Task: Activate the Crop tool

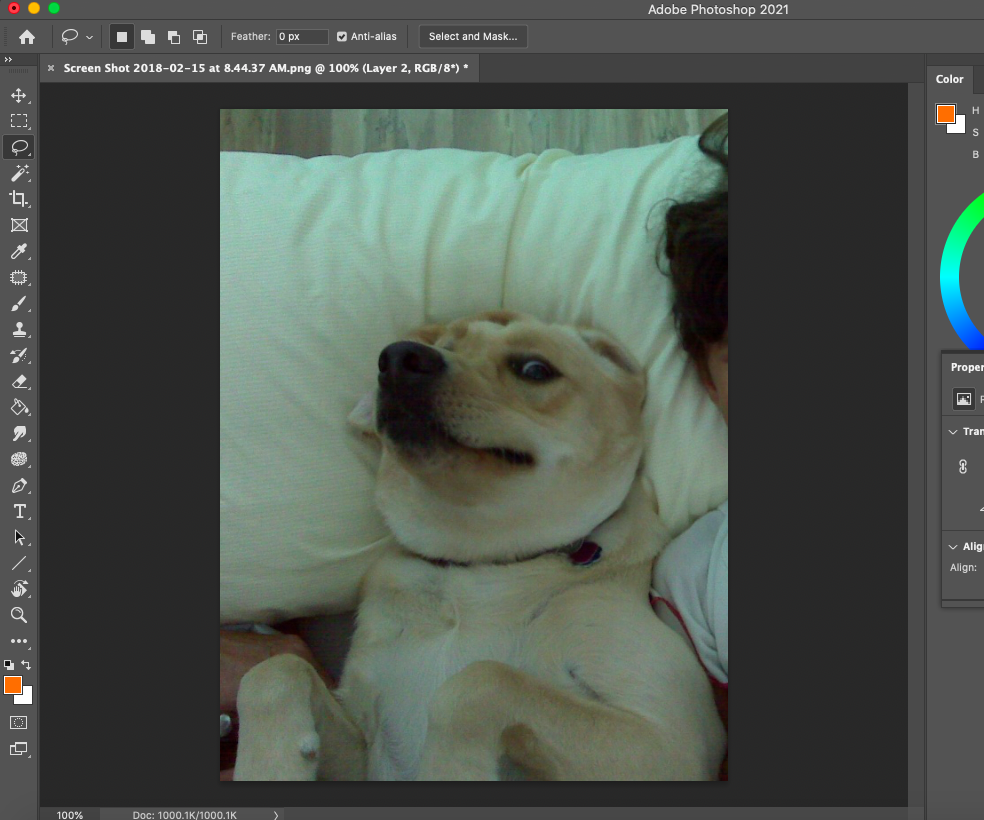Action: 19,198
